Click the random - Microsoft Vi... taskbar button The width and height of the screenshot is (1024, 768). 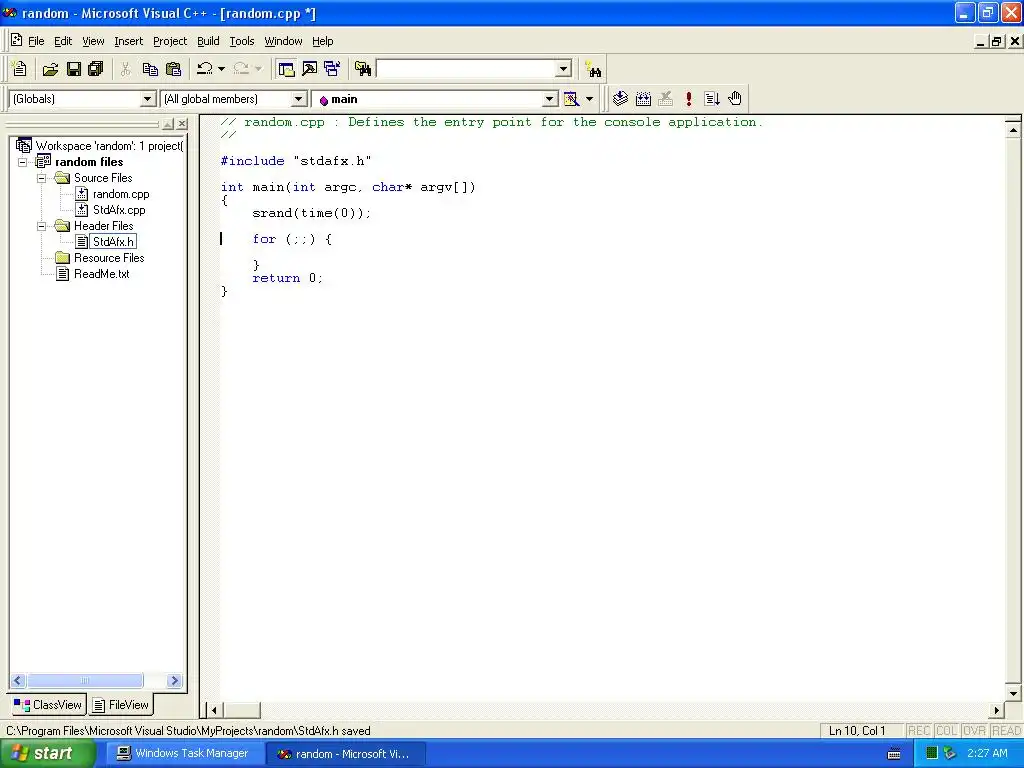[x=345, y=754]
